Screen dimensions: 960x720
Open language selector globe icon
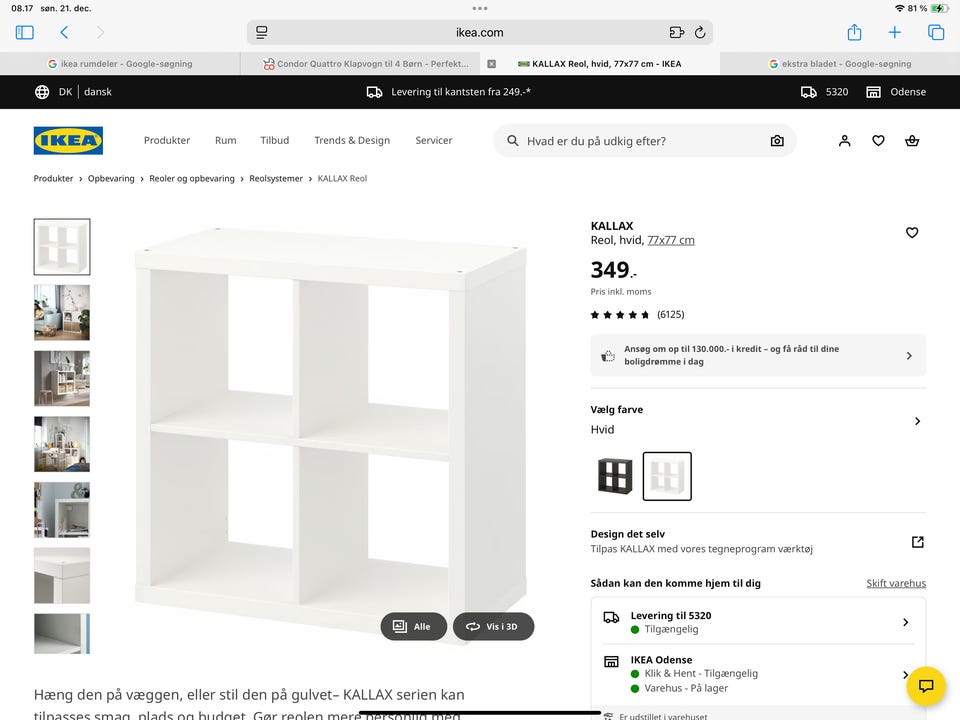click(42, 92)
